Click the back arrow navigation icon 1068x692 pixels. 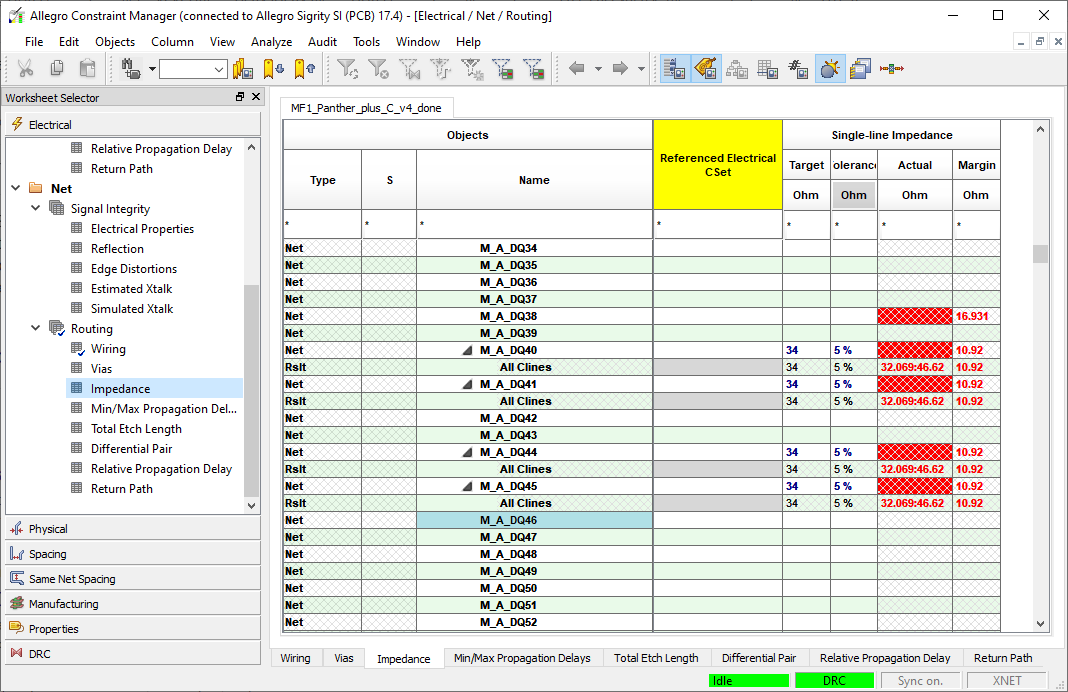pyautogui.click(x=576, y=69)
